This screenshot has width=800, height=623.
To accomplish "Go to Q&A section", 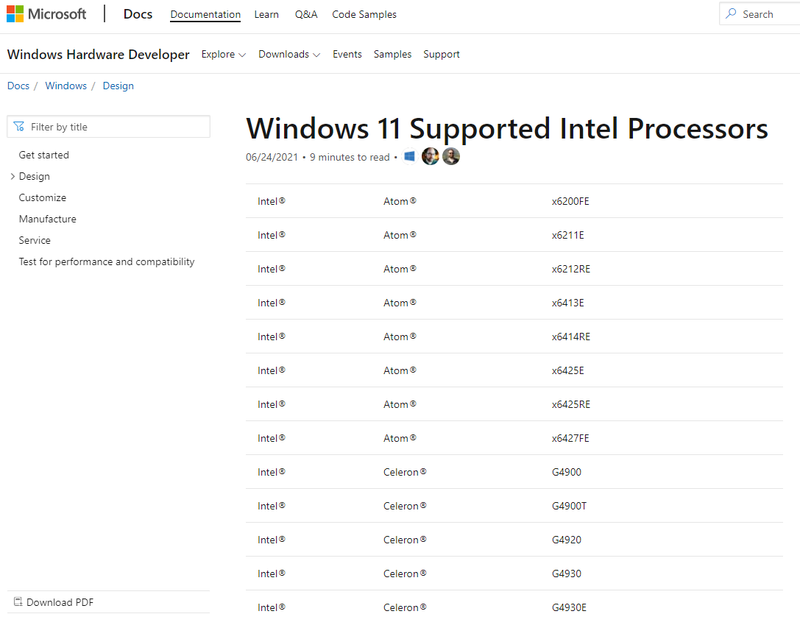I will click(x=306, y=14).
